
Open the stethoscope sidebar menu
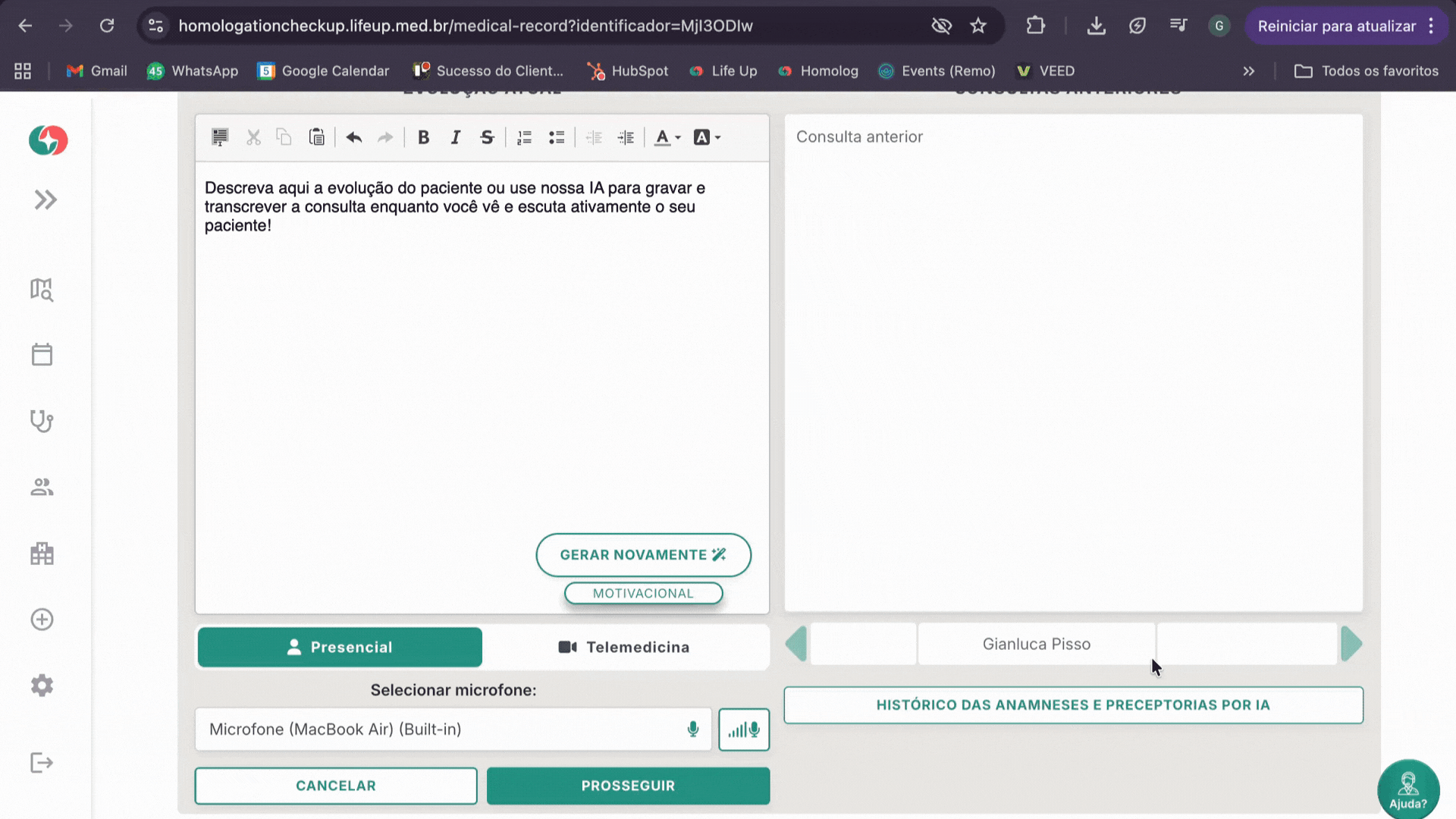pos(42,421)
